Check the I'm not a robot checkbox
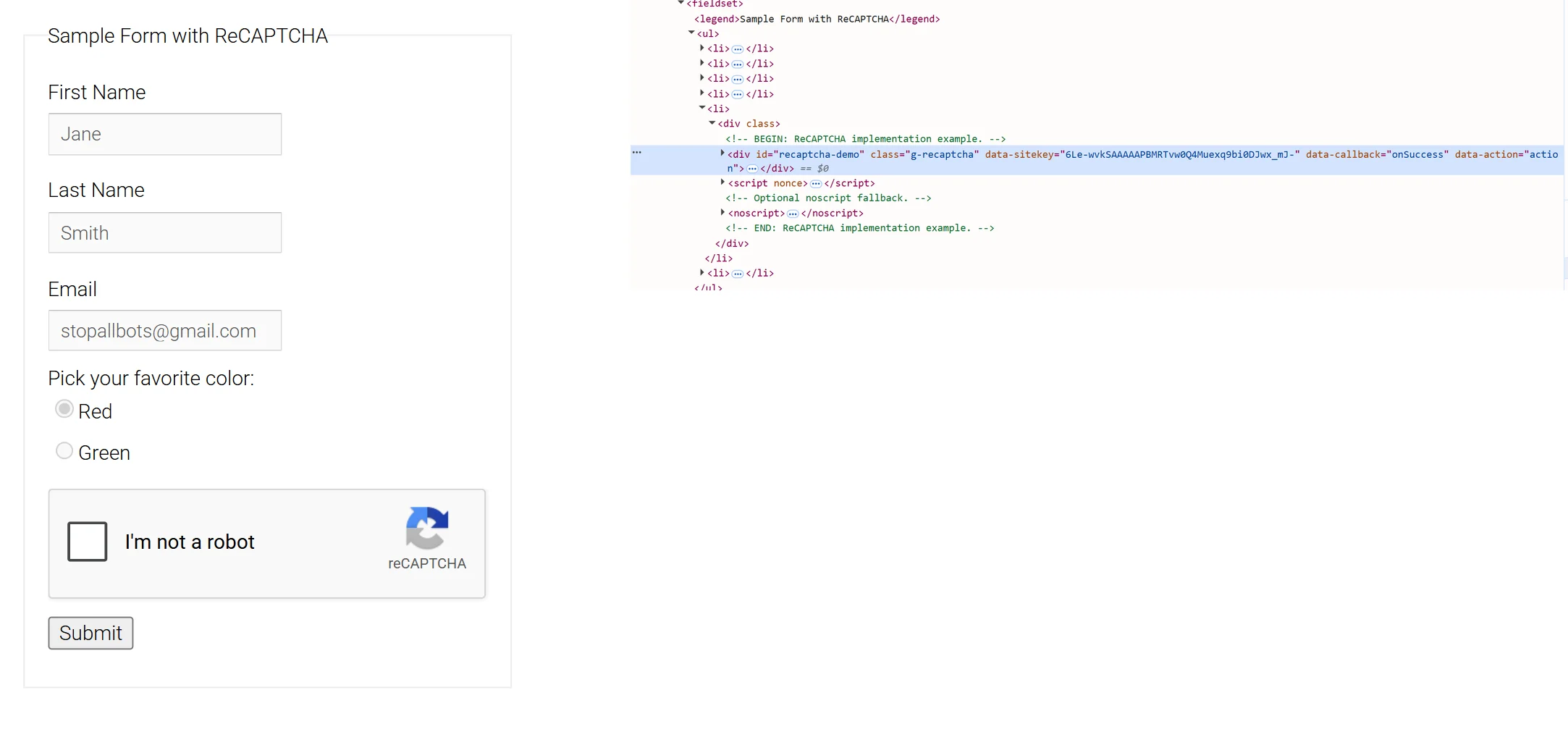The width and height of the screenshot is (1568, 753). (x=87, y=542)
